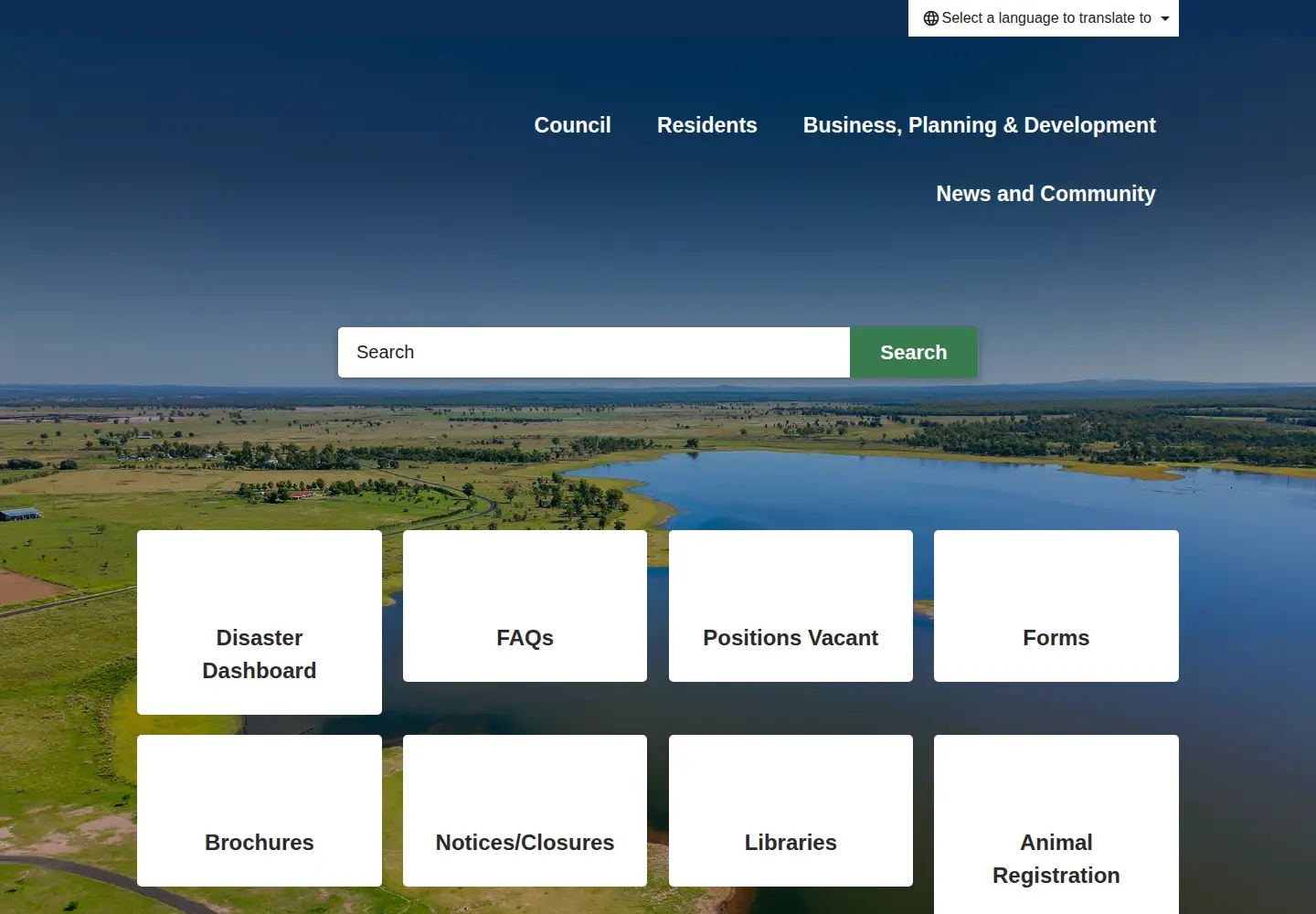The height and width of the screenshot is (914, 1316).
Task: Open the Positions Vacant tile
Action: pos(791,606)
